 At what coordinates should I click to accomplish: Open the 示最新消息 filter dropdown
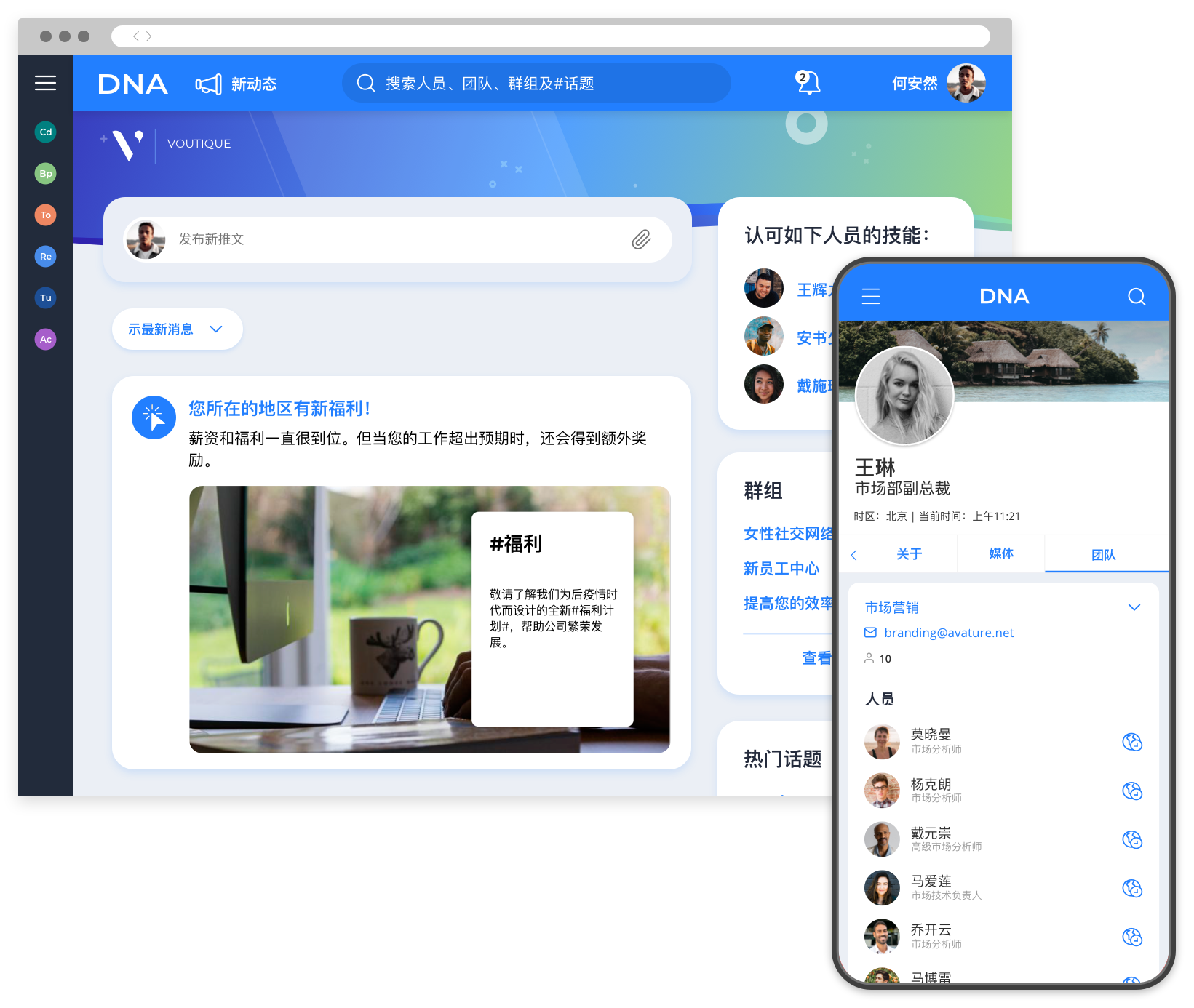tap(177, 329)
